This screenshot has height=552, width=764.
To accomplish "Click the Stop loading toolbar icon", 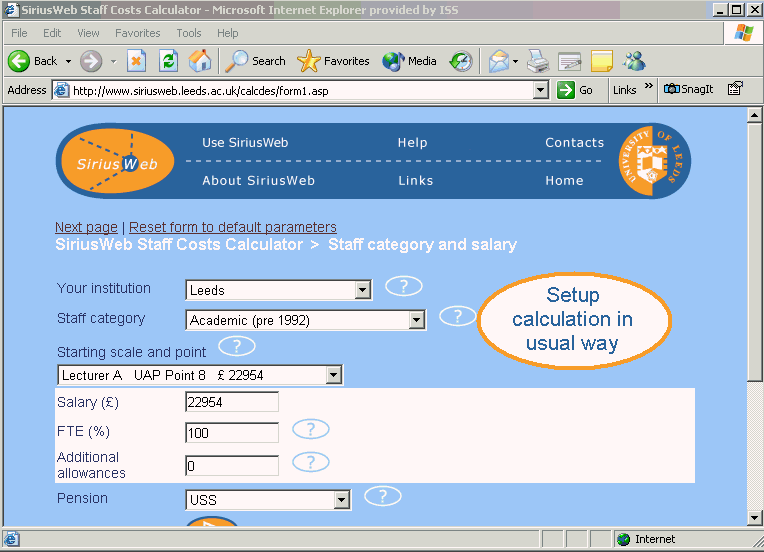I will point(137,61).
